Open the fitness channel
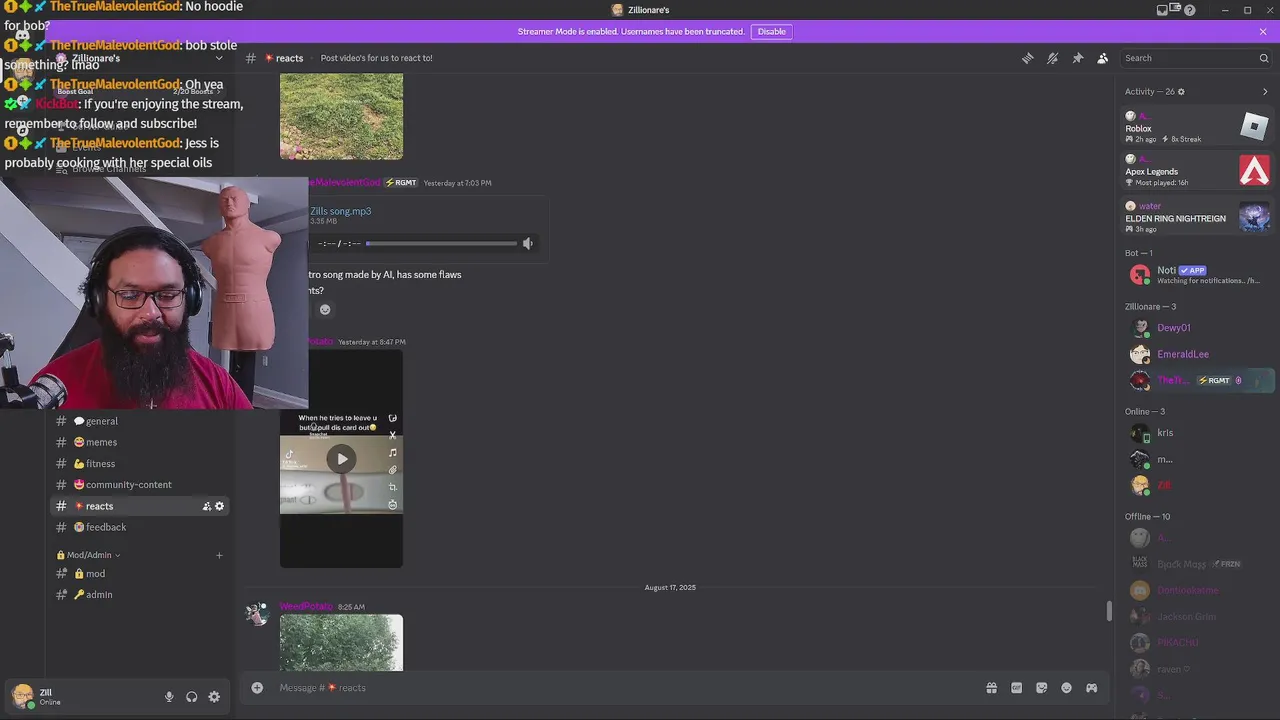 click(140, 463)
